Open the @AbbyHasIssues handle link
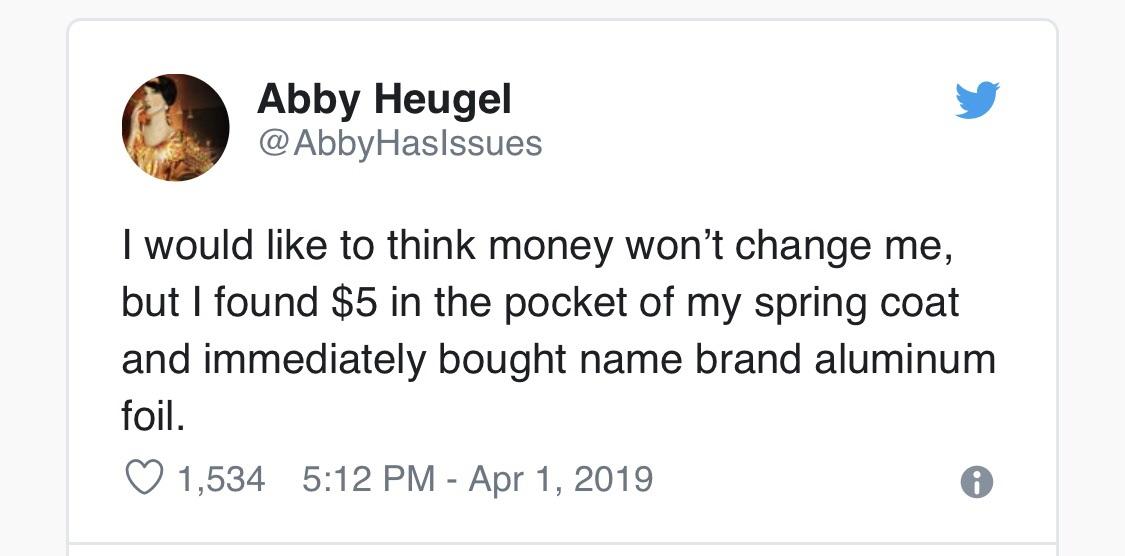 [400, 143]
